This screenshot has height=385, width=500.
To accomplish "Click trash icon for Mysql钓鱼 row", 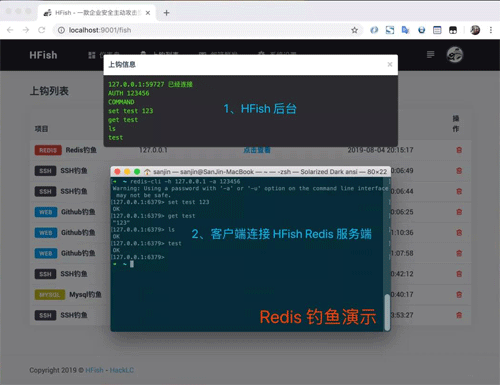I will pyautogui.click(x=459, y=295).
